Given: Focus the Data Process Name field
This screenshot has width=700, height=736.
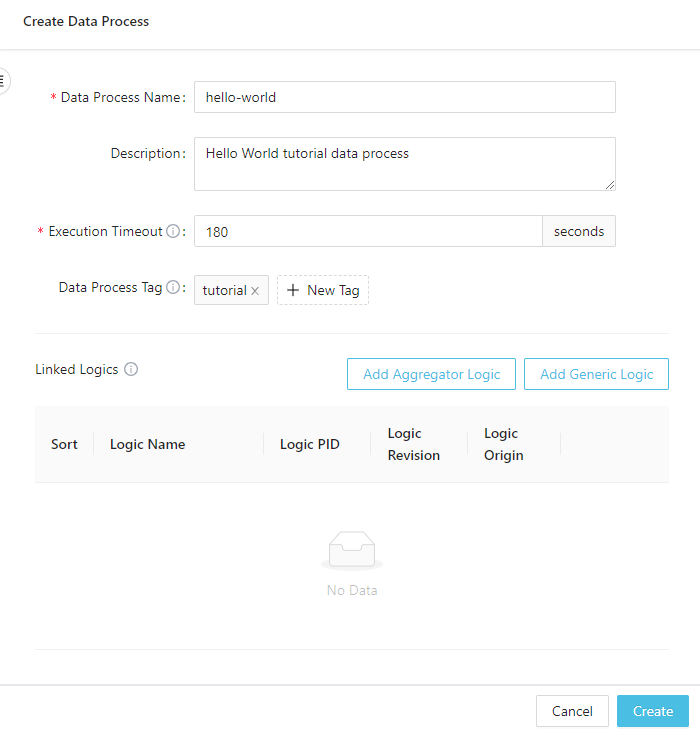Looking at the screenshot, I should pyautogui.click(x=404, y=97).
